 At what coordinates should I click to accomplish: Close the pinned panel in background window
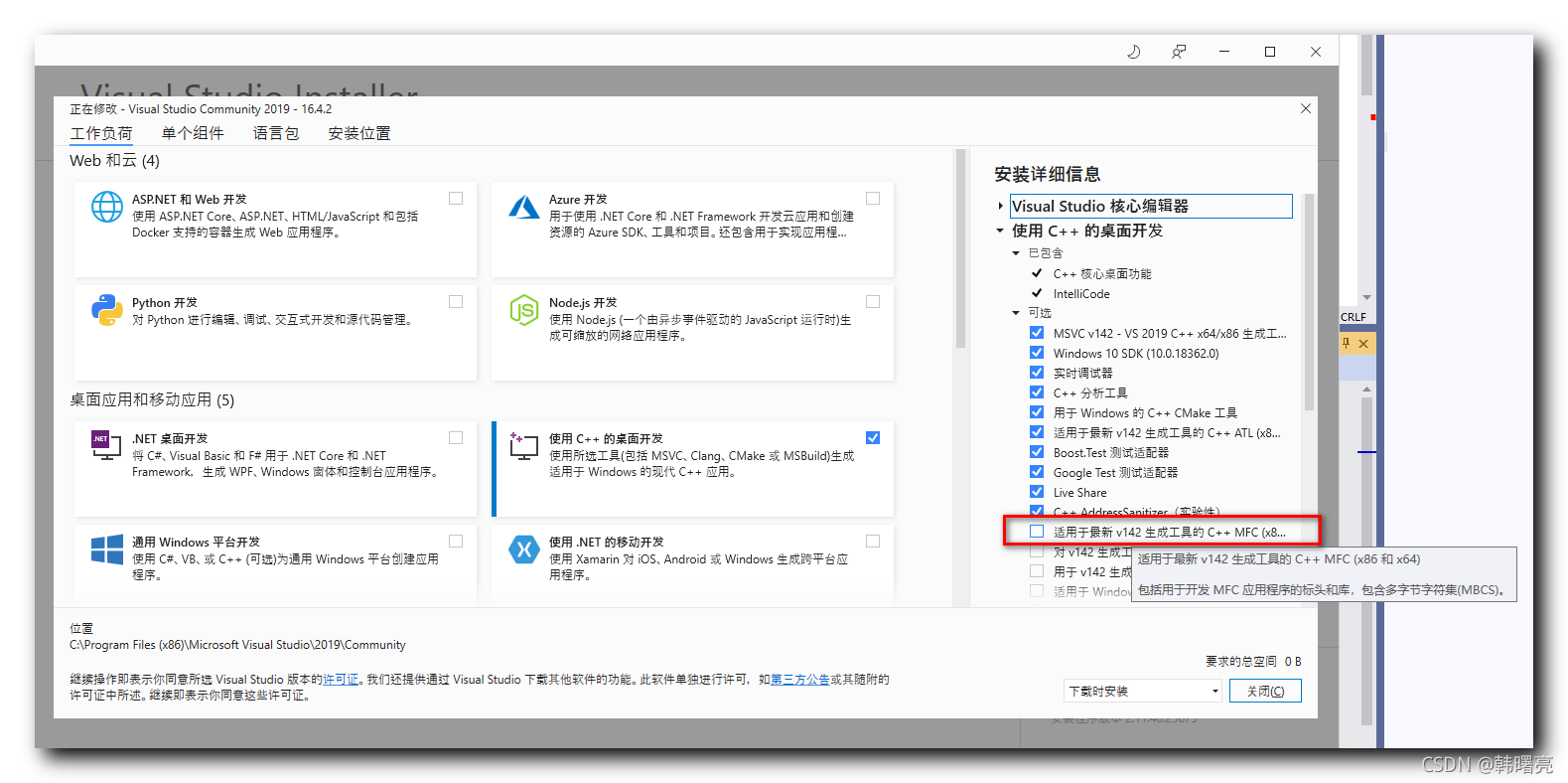tap(1363, 344)
